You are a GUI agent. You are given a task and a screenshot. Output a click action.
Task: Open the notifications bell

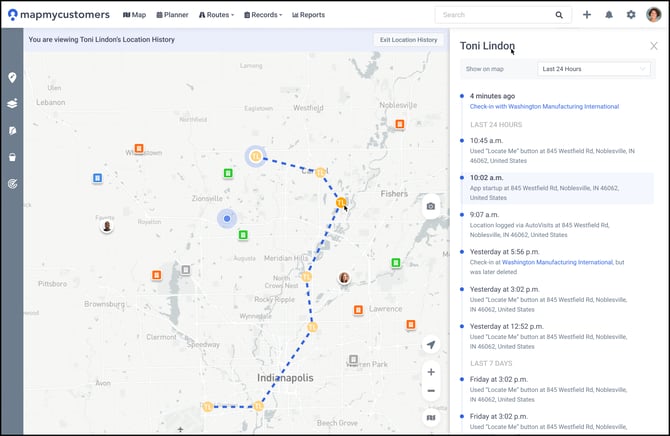click(x=609, y=15)
